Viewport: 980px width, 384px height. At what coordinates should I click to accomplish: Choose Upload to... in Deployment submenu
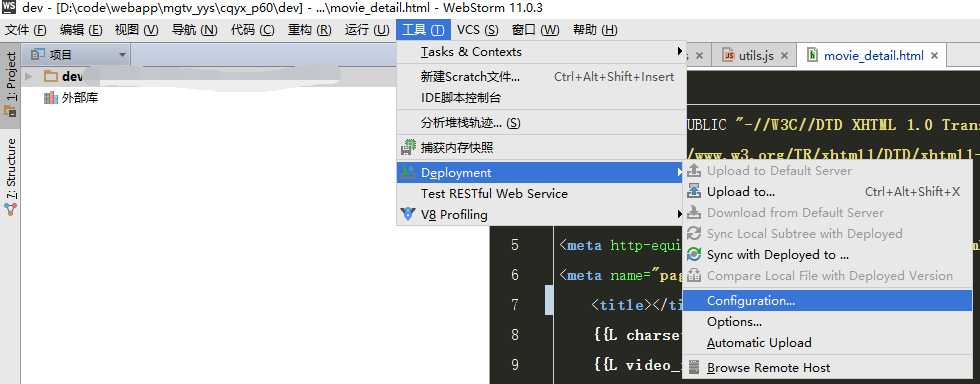[827, 192]
